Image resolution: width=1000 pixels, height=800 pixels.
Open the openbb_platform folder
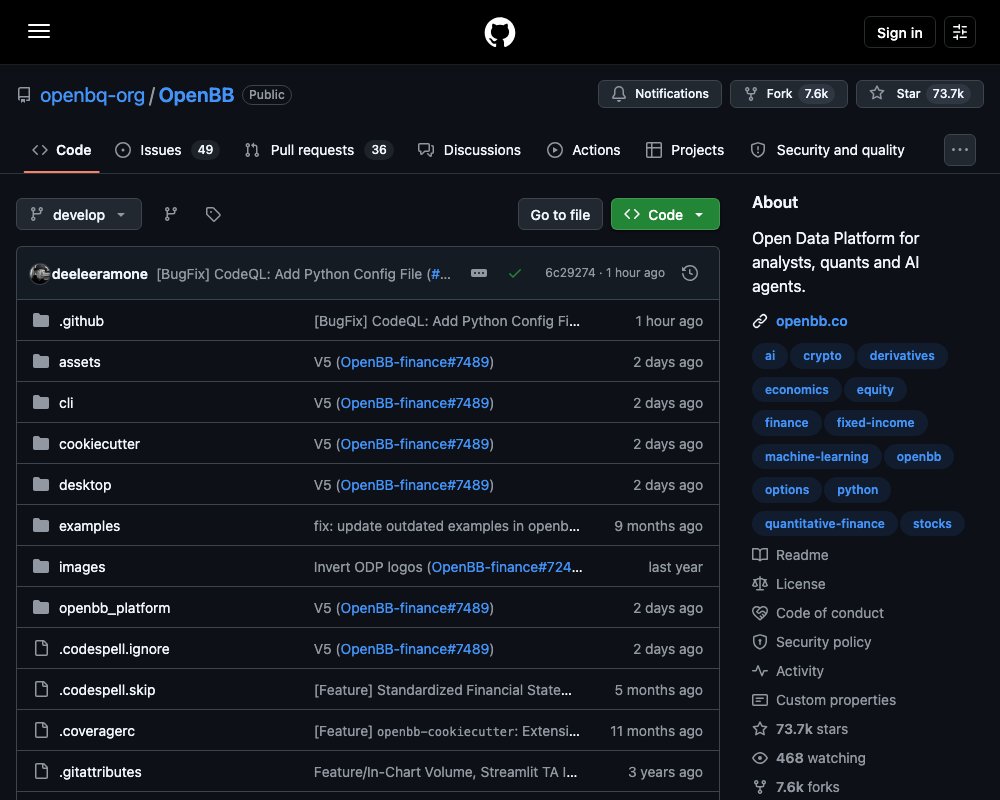pos(114,607)
